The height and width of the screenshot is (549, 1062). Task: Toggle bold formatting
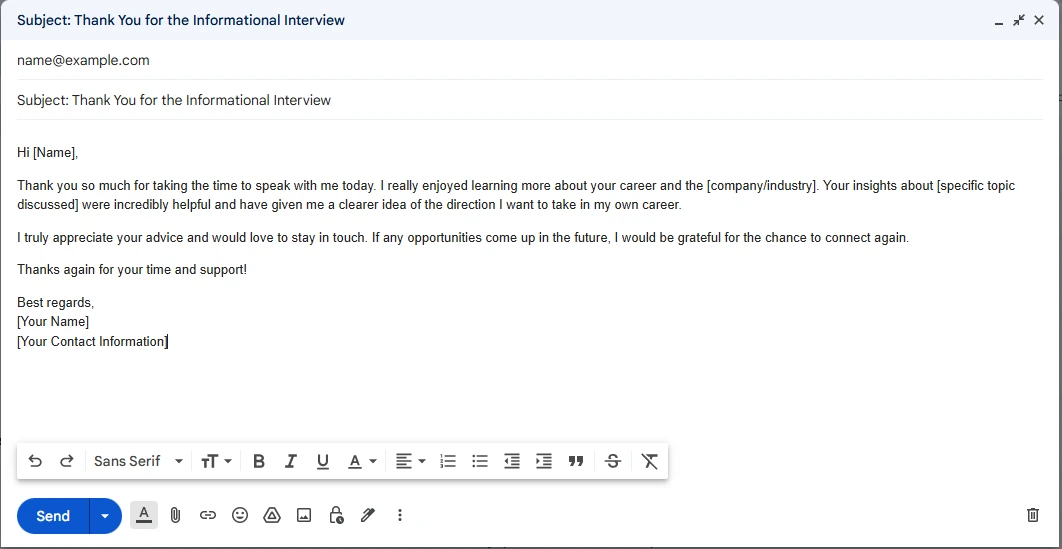(x=259, y=461)
